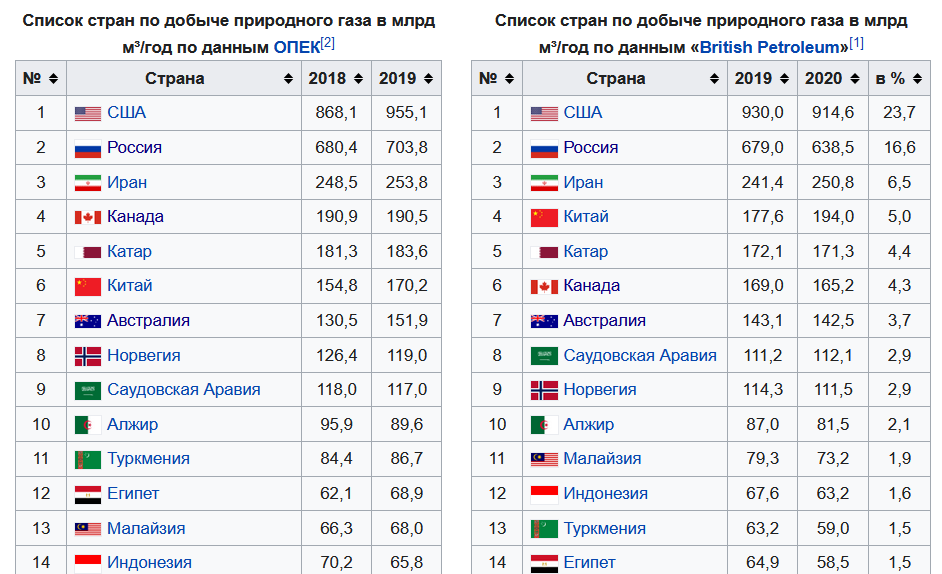942x574 pixels.
Task: Sort BP table by 2020 column arrows
Action: coord(855,79)
